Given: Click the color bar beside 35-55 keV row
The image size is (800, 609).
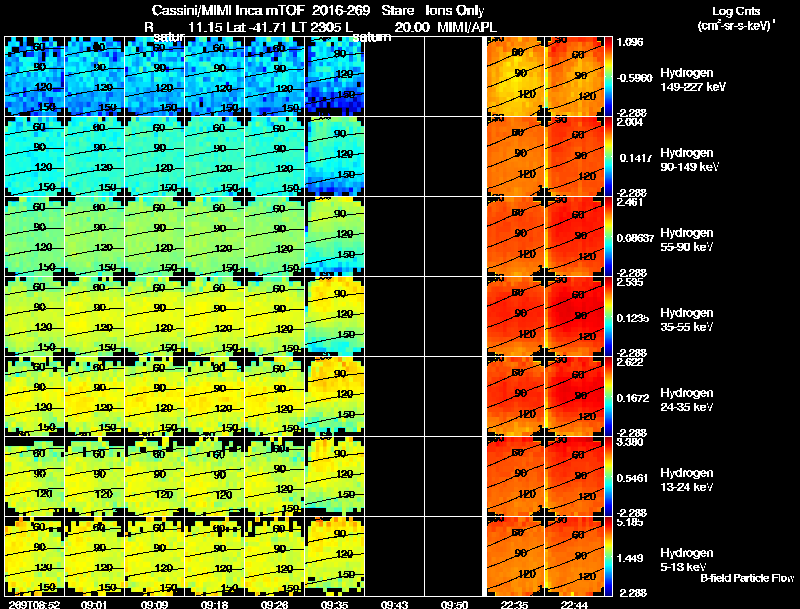Looking at the screenshot, I should (608, 317).
